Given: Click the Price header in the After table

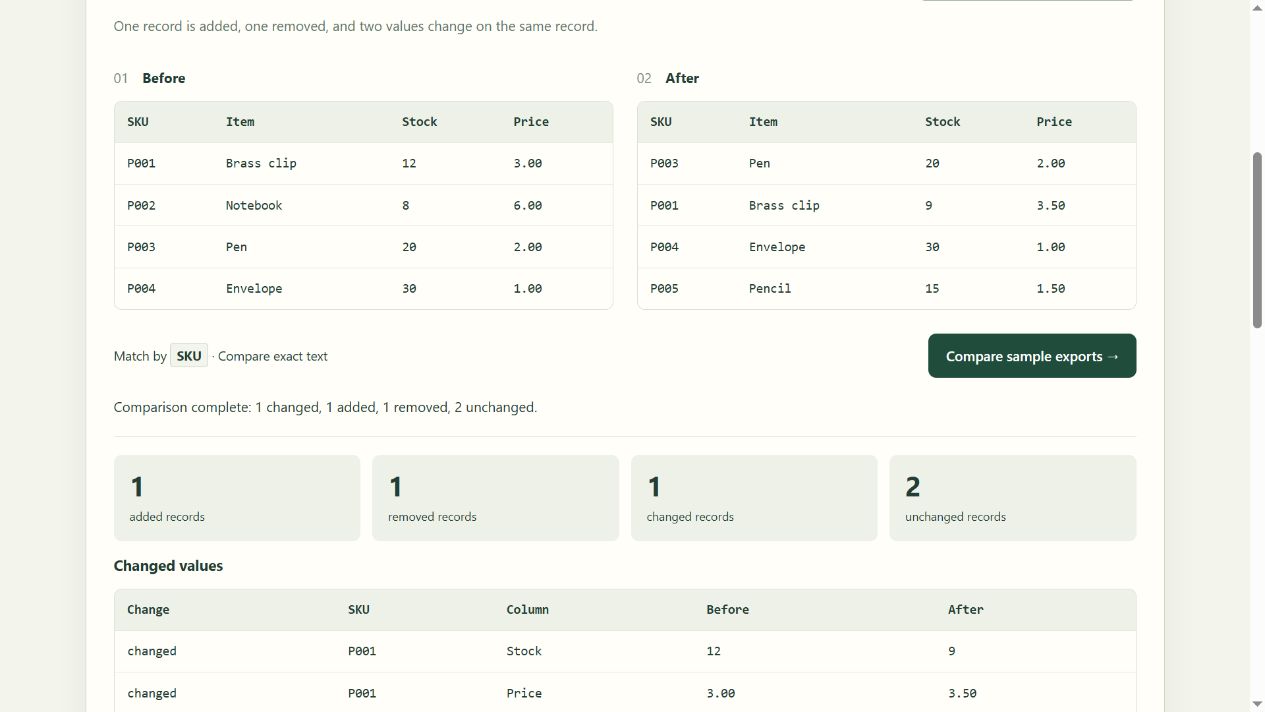Looking at the screenshot, I should pos(1054,122).
